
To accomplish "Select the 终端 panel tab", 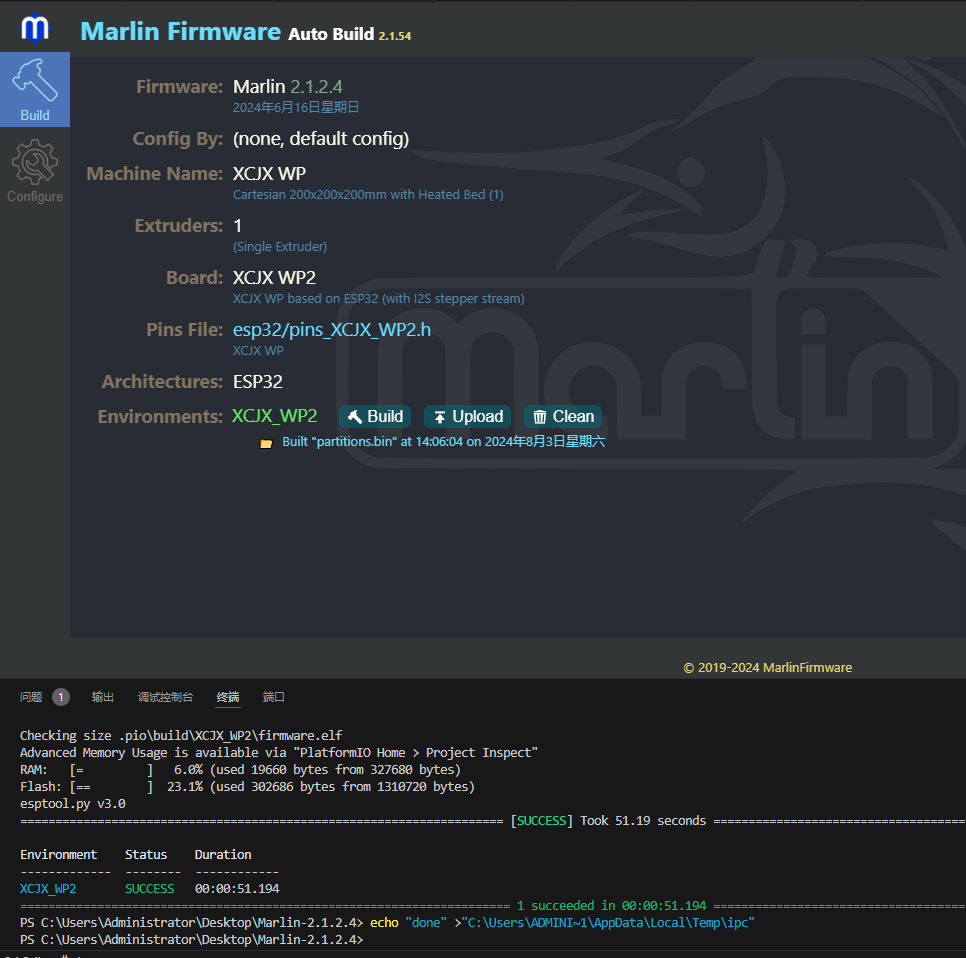I will pos(228,697).
